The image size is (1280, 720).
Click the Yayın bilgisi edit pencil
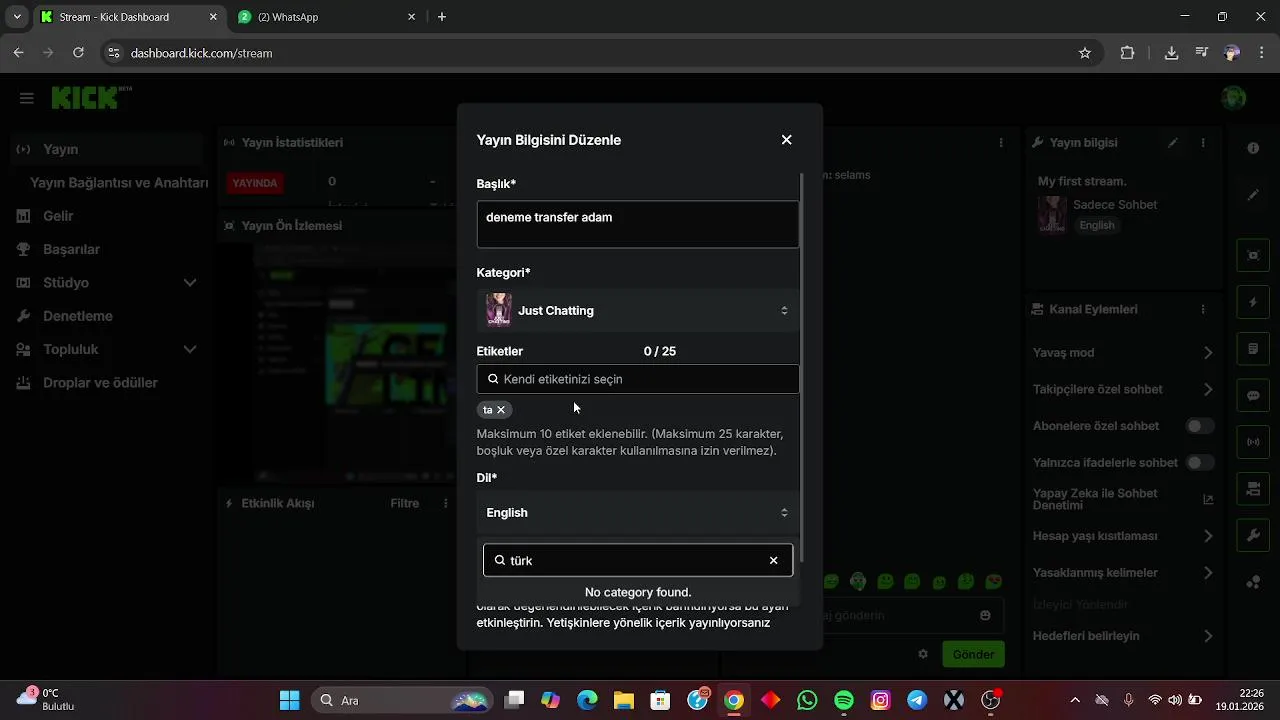pos(1173,143)
